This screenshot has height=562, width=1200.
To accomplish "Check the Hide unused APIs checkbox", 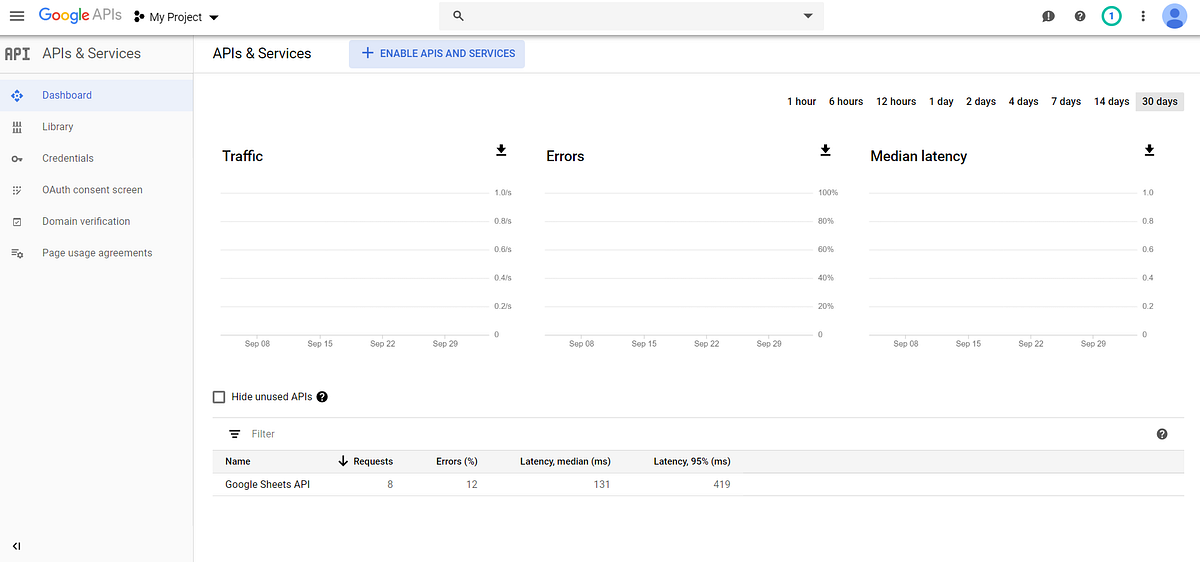I will tap(219, 397).
